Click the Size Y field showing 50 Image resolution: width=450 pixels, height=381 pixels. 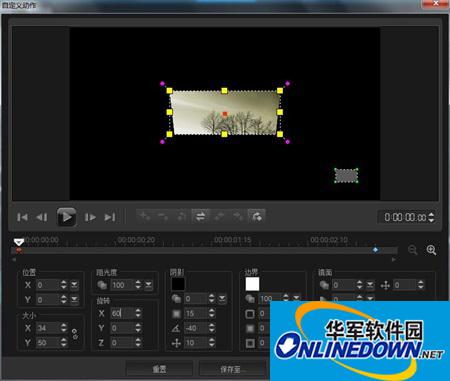coord(48,343)
